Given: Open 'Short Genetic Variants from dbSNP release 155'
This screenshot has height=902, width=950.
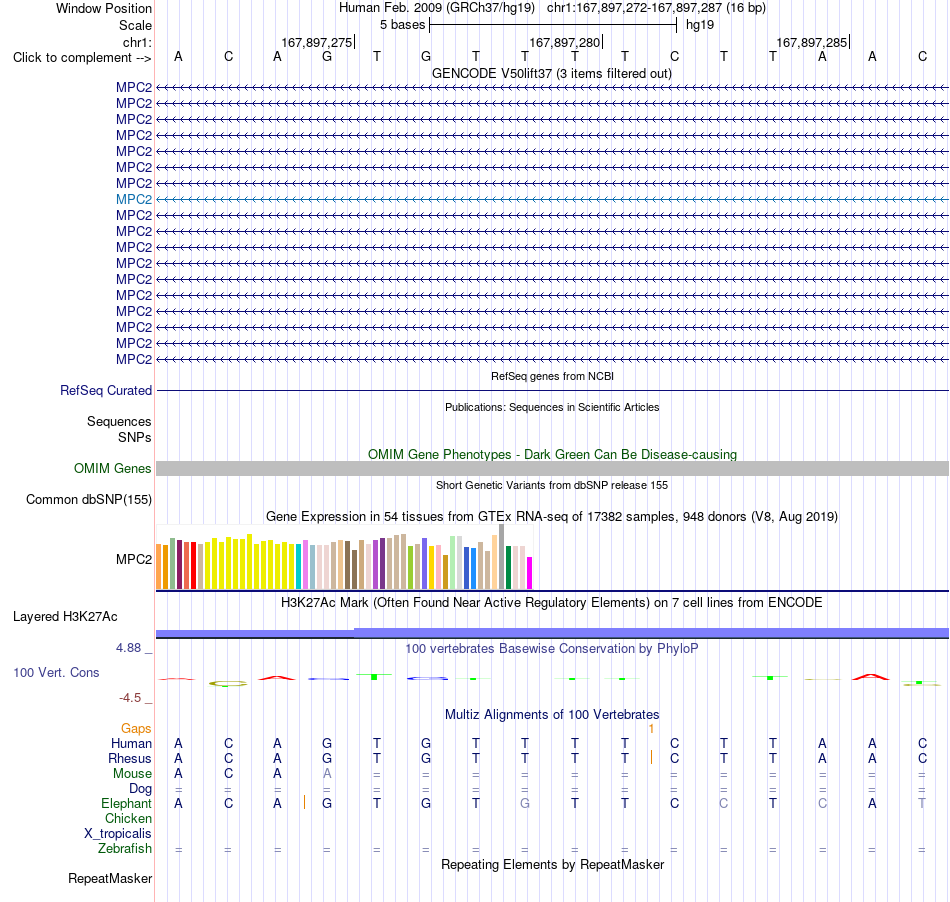Looking at the screenshot, I should tap(552, 485).
